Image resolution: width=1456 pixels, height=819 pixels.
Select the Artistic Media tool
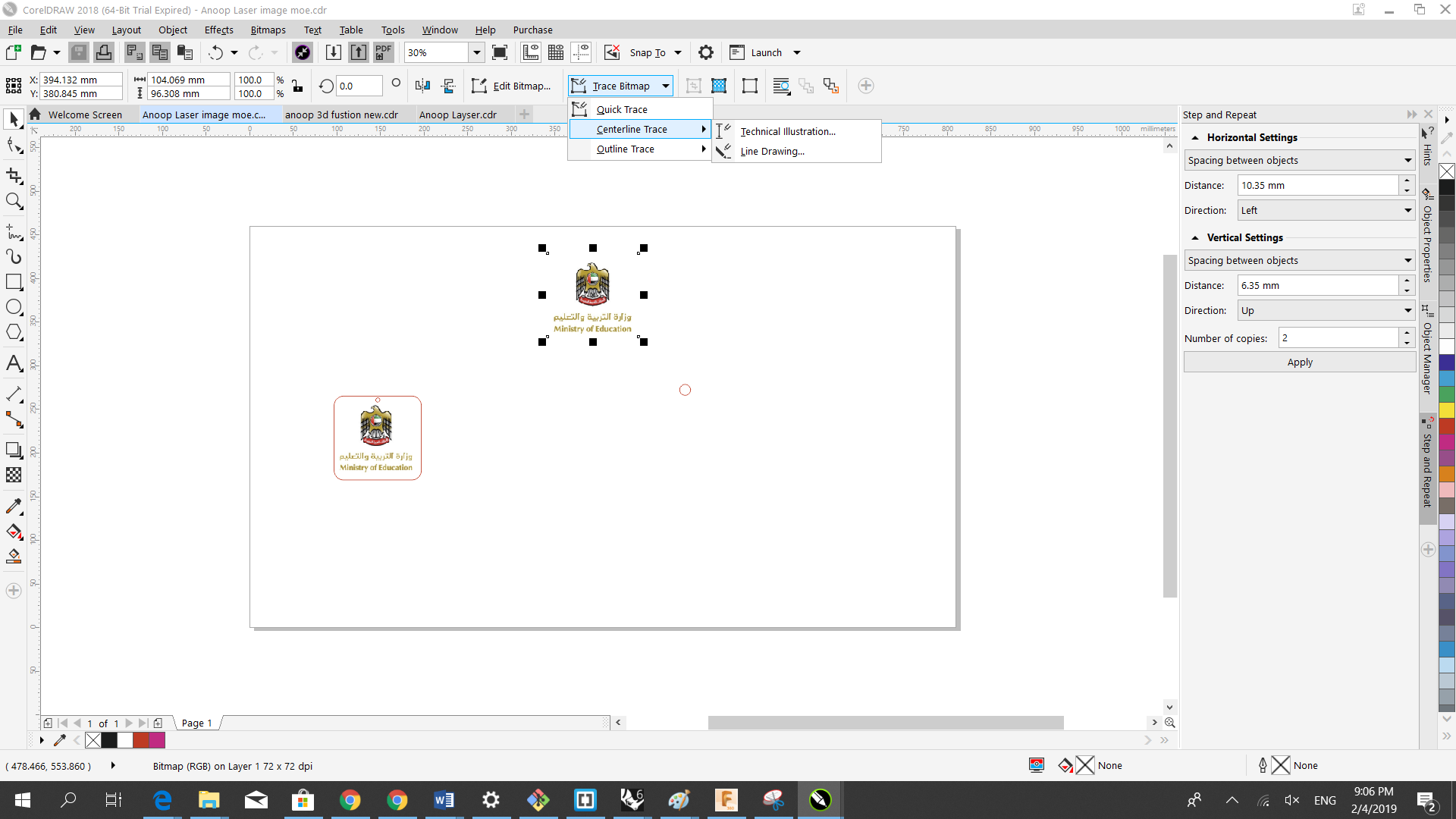14,256
